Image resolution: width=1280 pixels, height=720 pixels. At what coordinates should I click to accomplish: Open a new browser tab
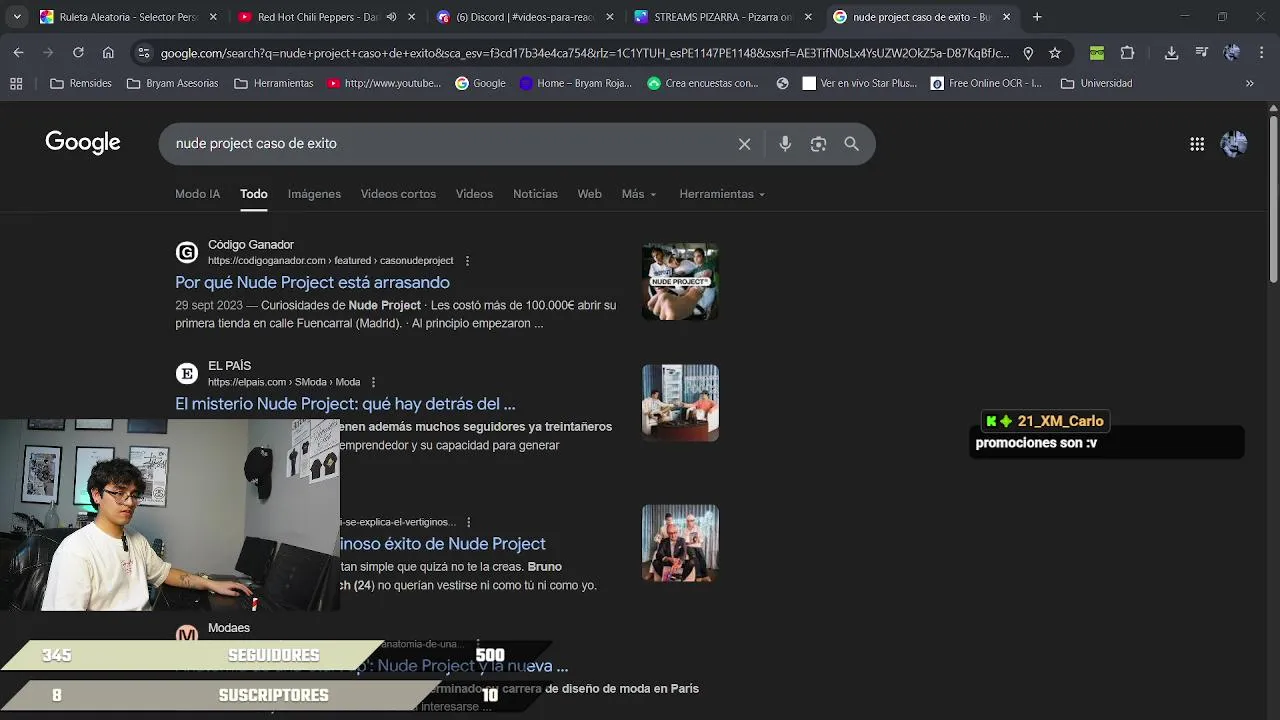point(1037,17)
